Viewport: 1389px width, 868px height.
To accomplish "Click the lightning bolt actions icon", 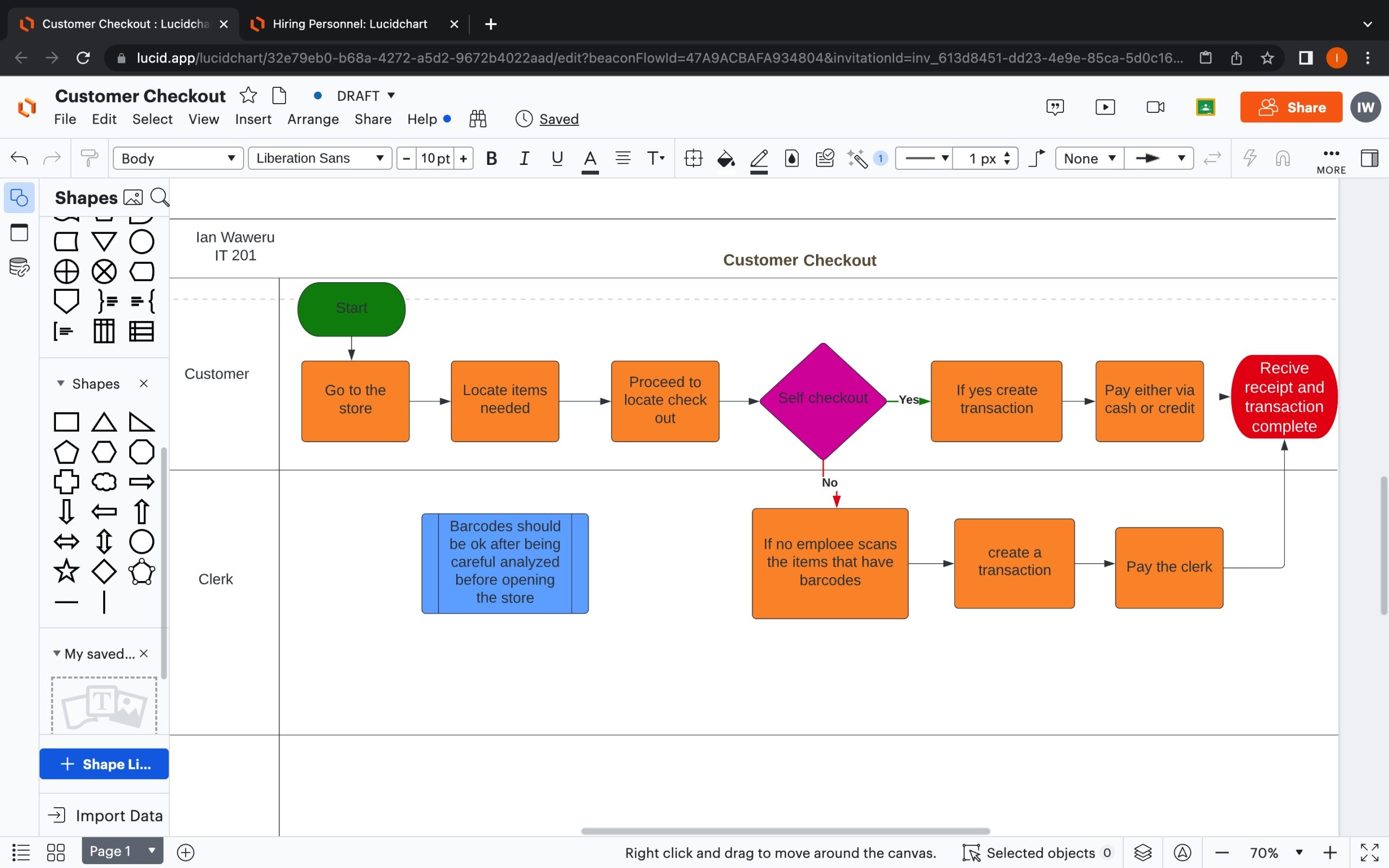I will [1250, 158].
